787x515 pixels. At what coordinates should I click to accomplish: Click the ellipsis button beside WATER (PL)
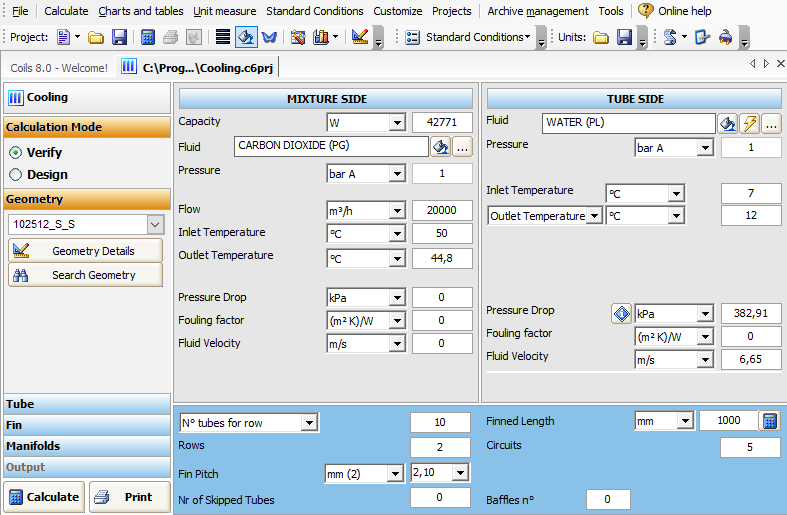coord(771,123)
